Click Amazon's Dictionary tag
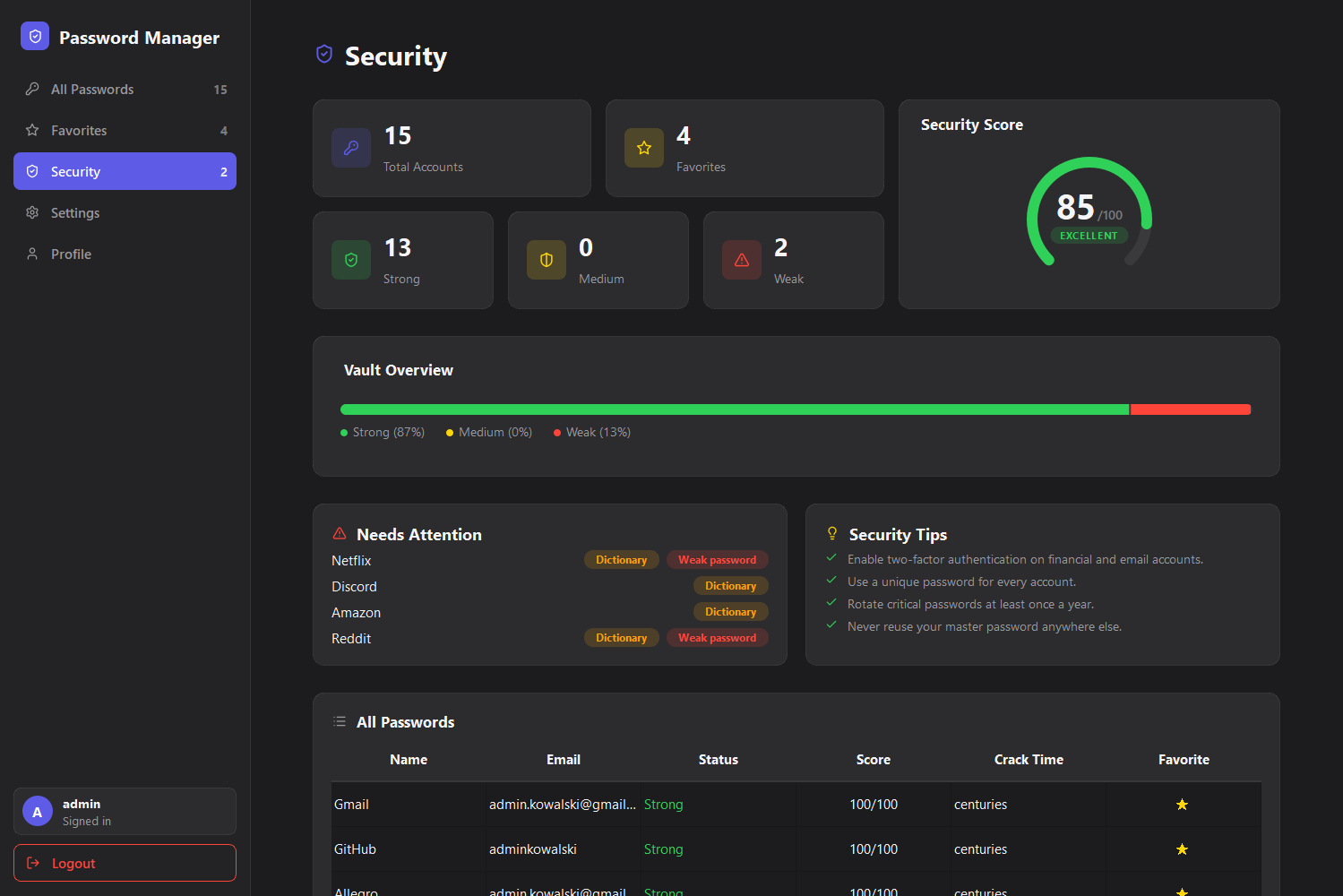Image resolution: width=1343 pixels, height=896 pixels. click(730, 612)
